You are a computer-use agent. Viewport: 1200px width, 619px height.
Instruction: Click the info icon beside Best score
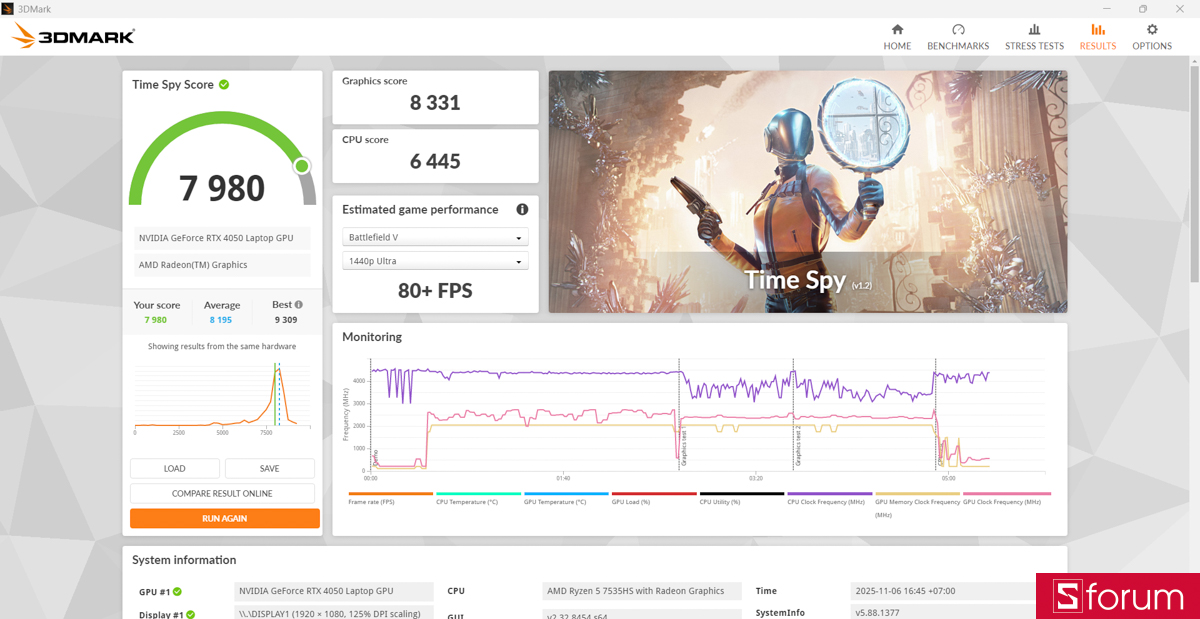click(298, 303)
